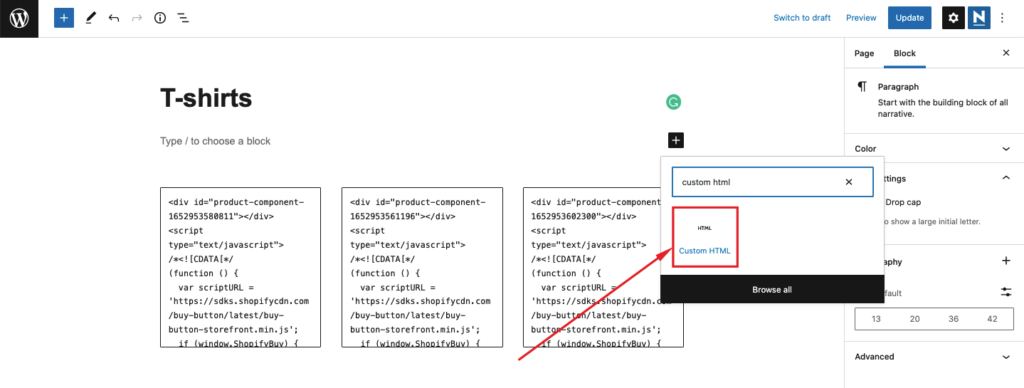Insert the Custom HTML block
The width and height of the screenshot is (1024, 388).
(705, 237)
